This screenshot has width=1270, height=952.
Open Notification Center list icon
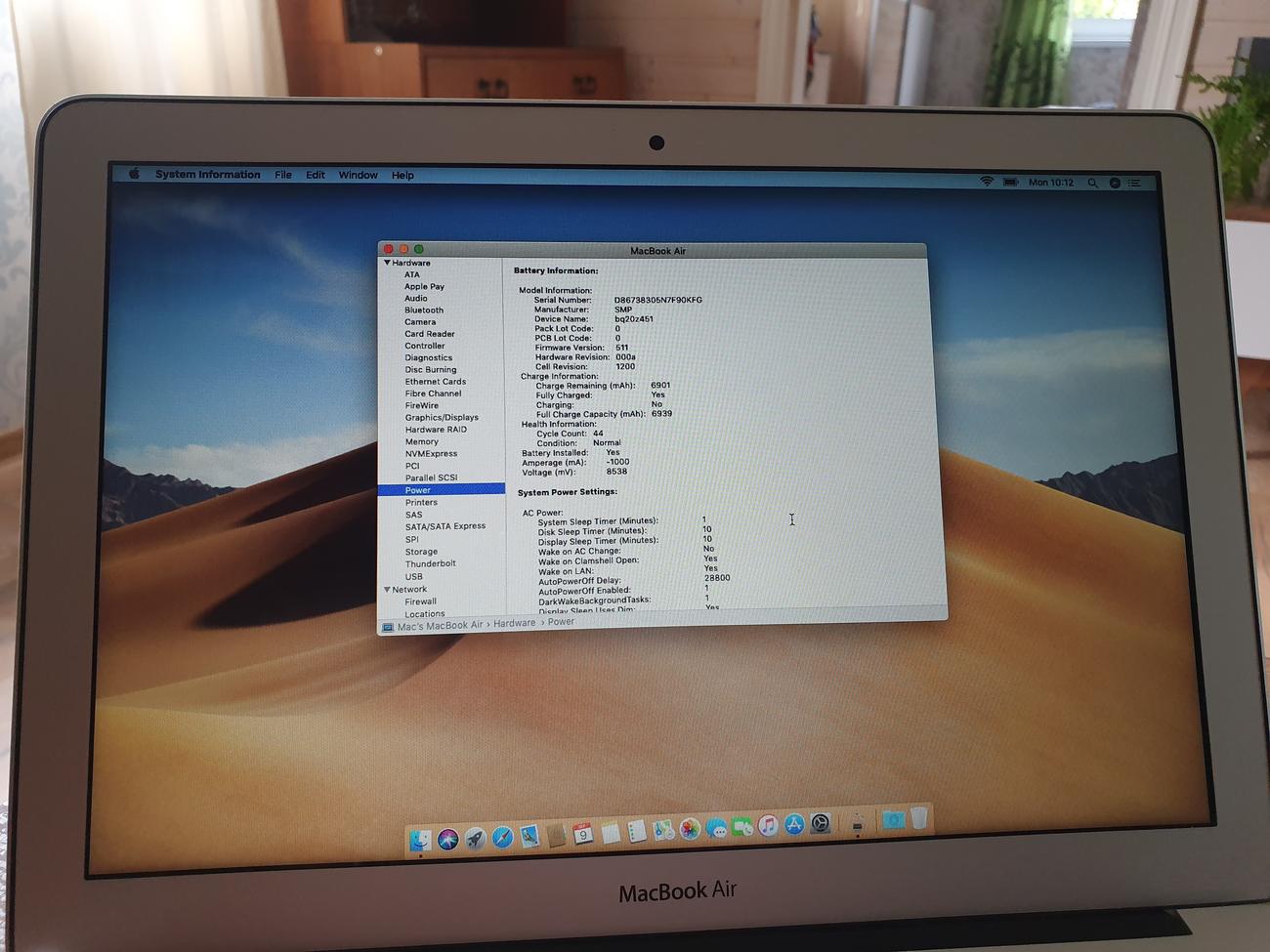1134,183
